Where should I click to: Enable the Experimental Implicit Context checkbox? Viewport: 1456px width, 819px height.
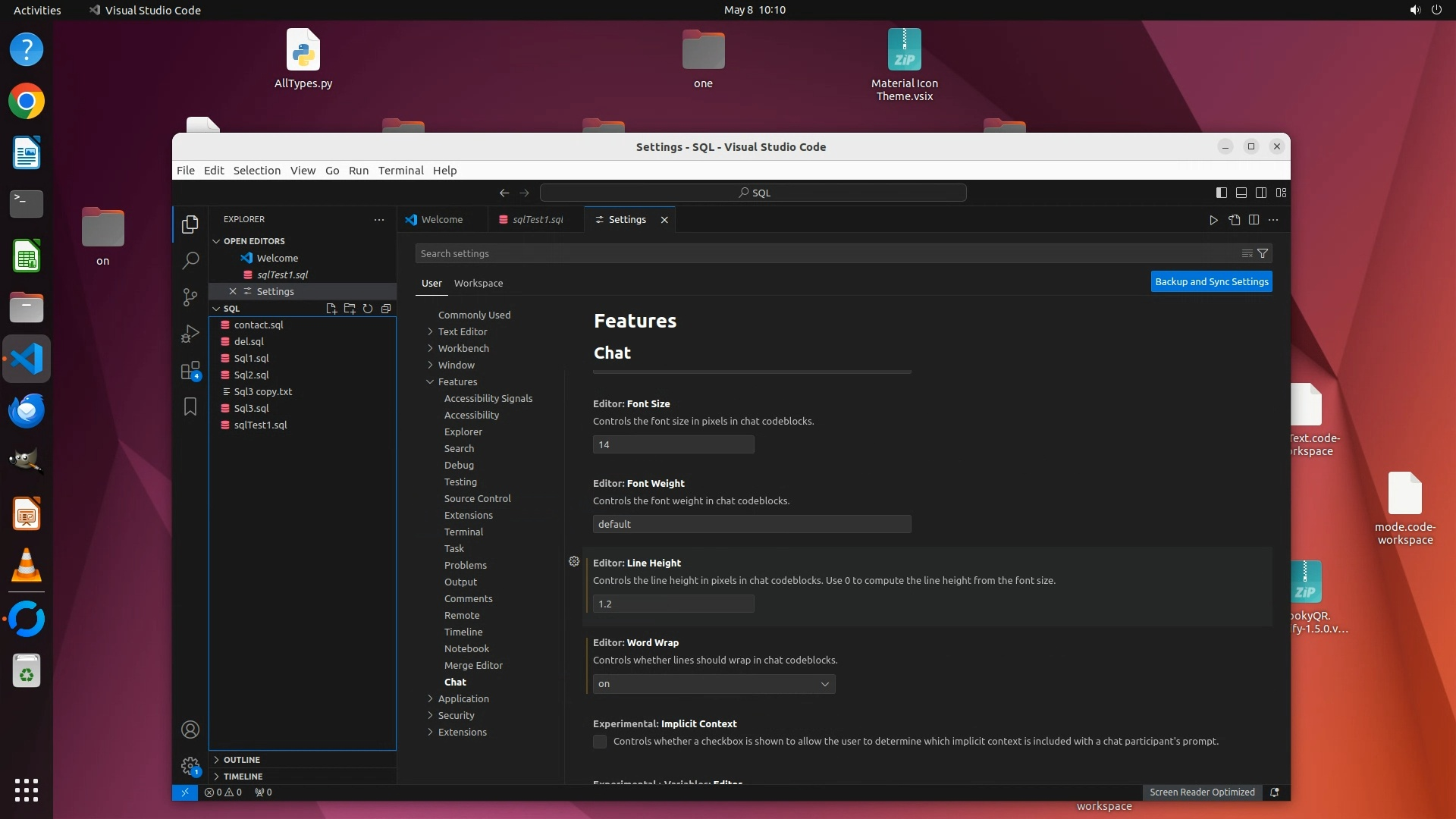600,742
